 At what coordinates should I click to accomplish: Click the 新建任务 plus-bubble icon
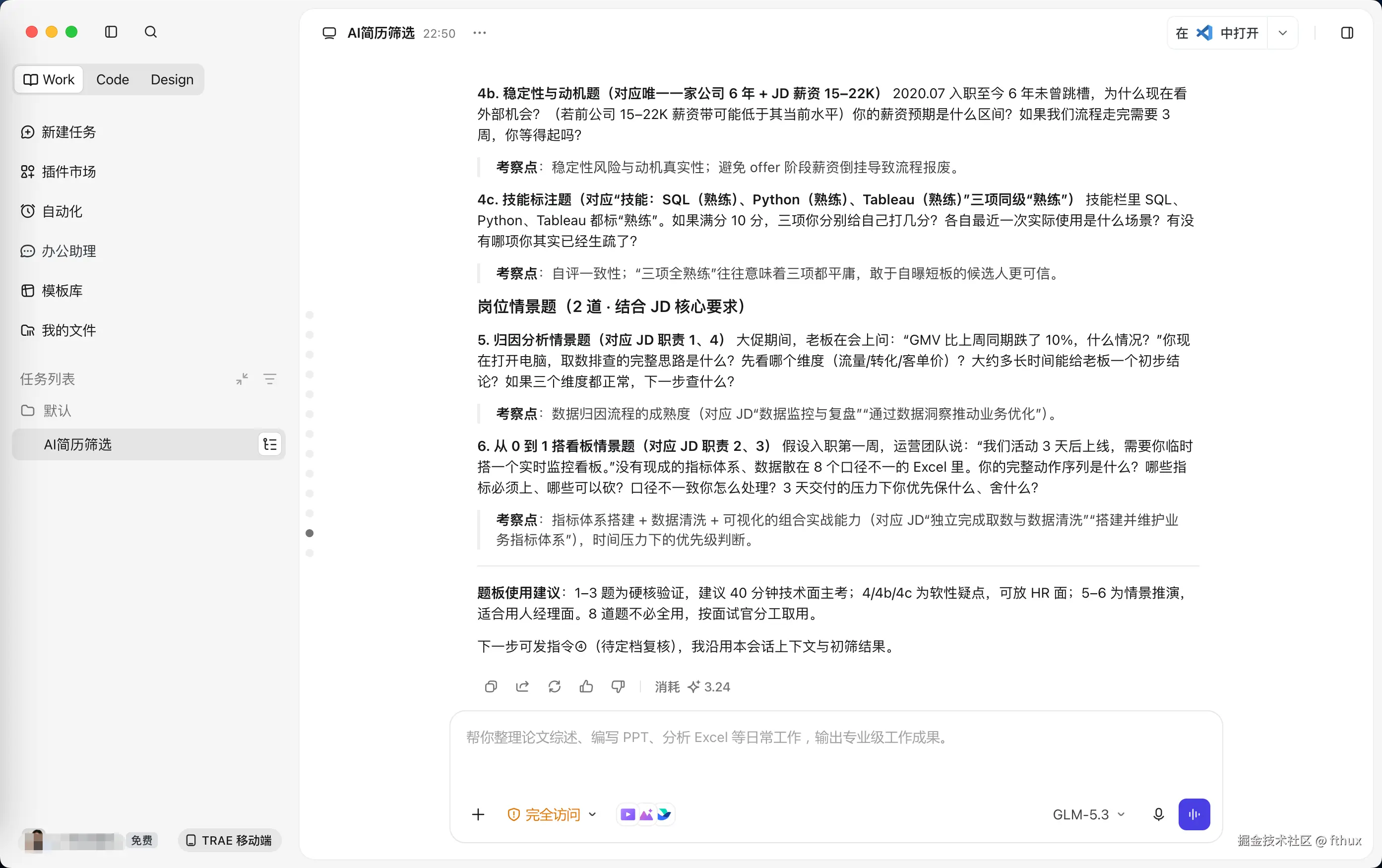(x=28, y=132)
